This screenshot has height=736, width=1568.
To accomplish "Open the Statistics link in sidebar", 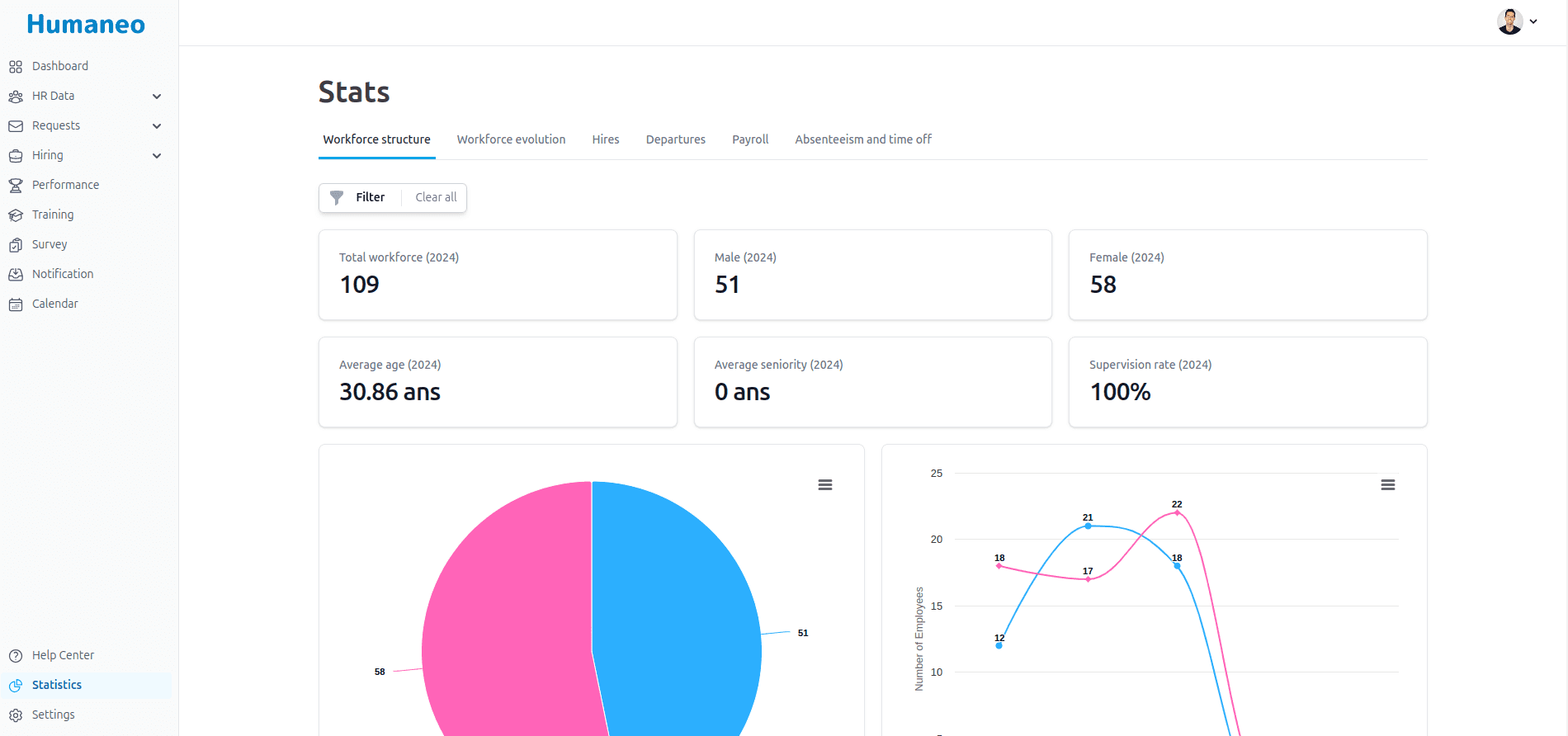I will coord(57,685).
